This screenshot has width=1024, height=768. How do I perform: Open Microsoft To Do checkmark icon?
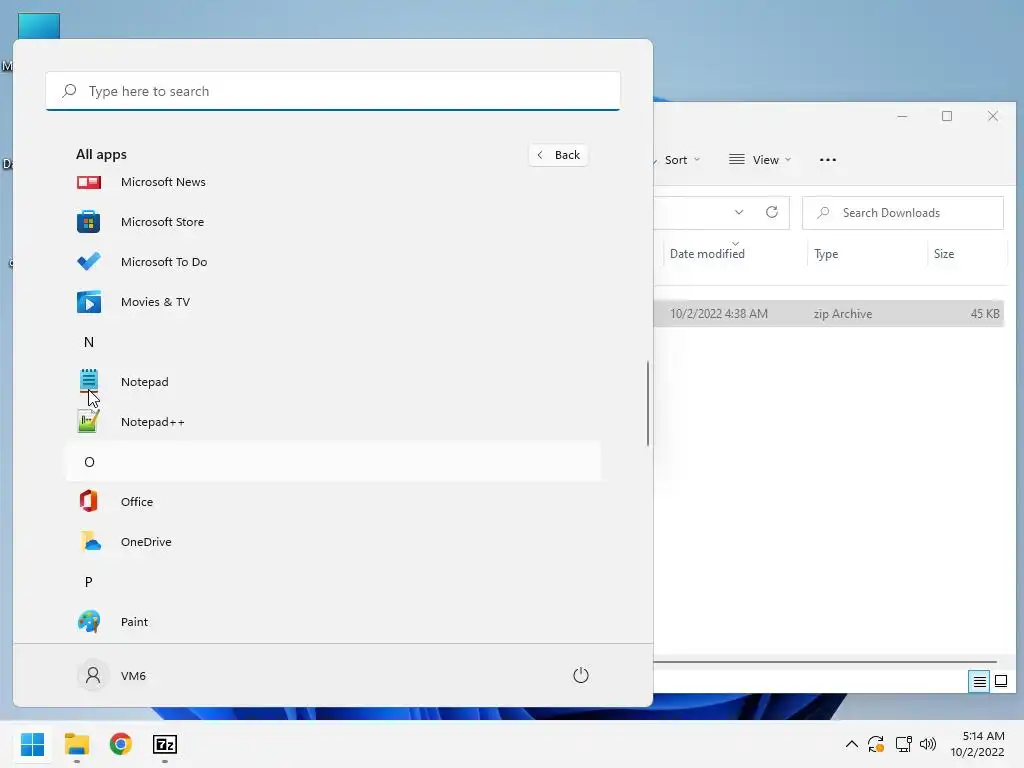coord(89,262)
